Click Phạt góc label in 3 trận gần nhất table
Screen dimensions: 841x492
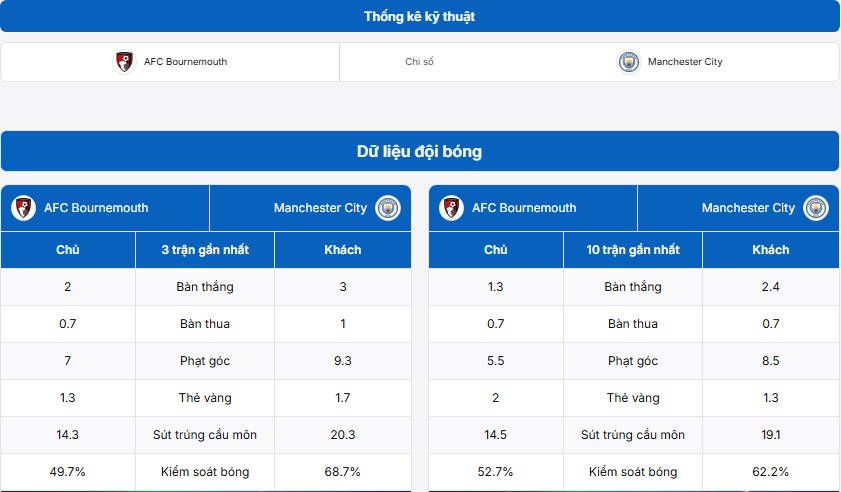pos(205,361)
